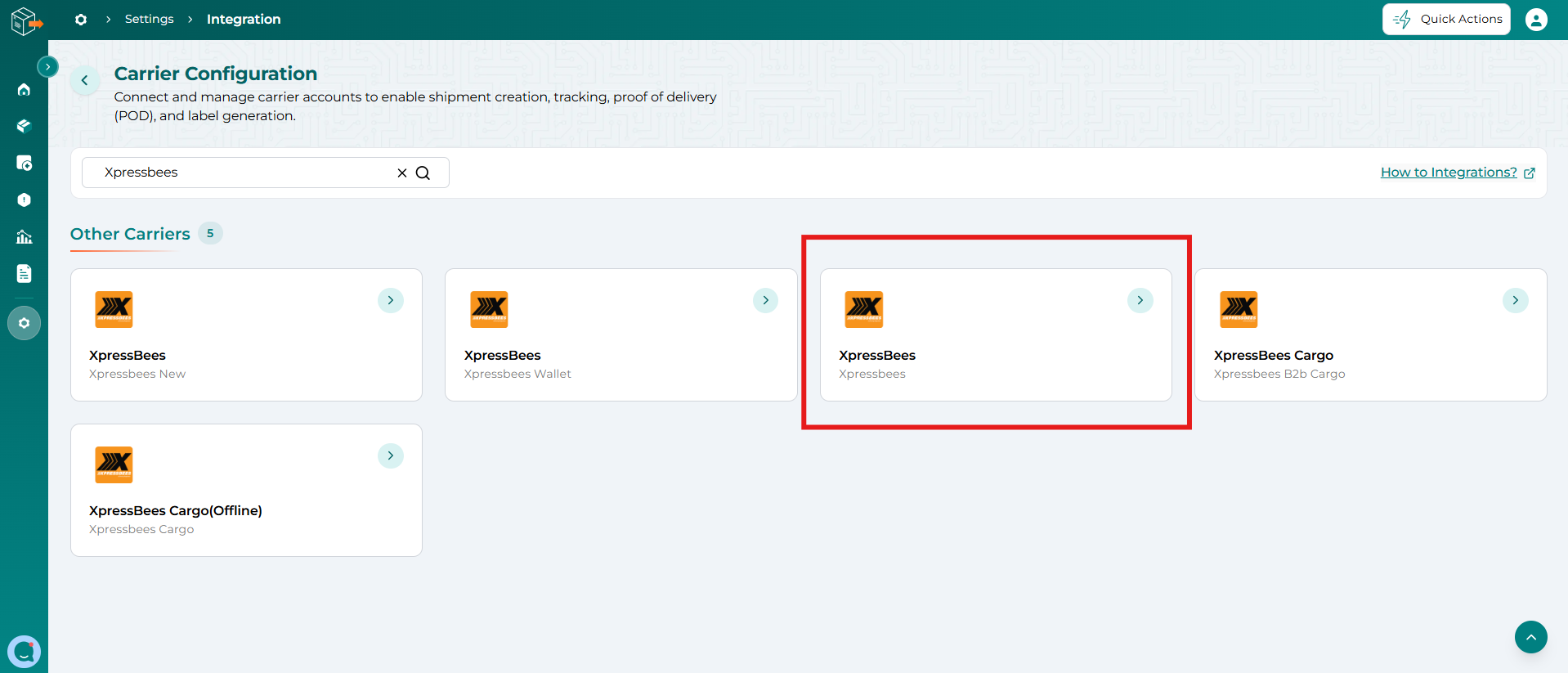Click the 'XpressBees Cargo(Offline)' card title
This screenshot has height=673, width=1568.
point(176,510)
